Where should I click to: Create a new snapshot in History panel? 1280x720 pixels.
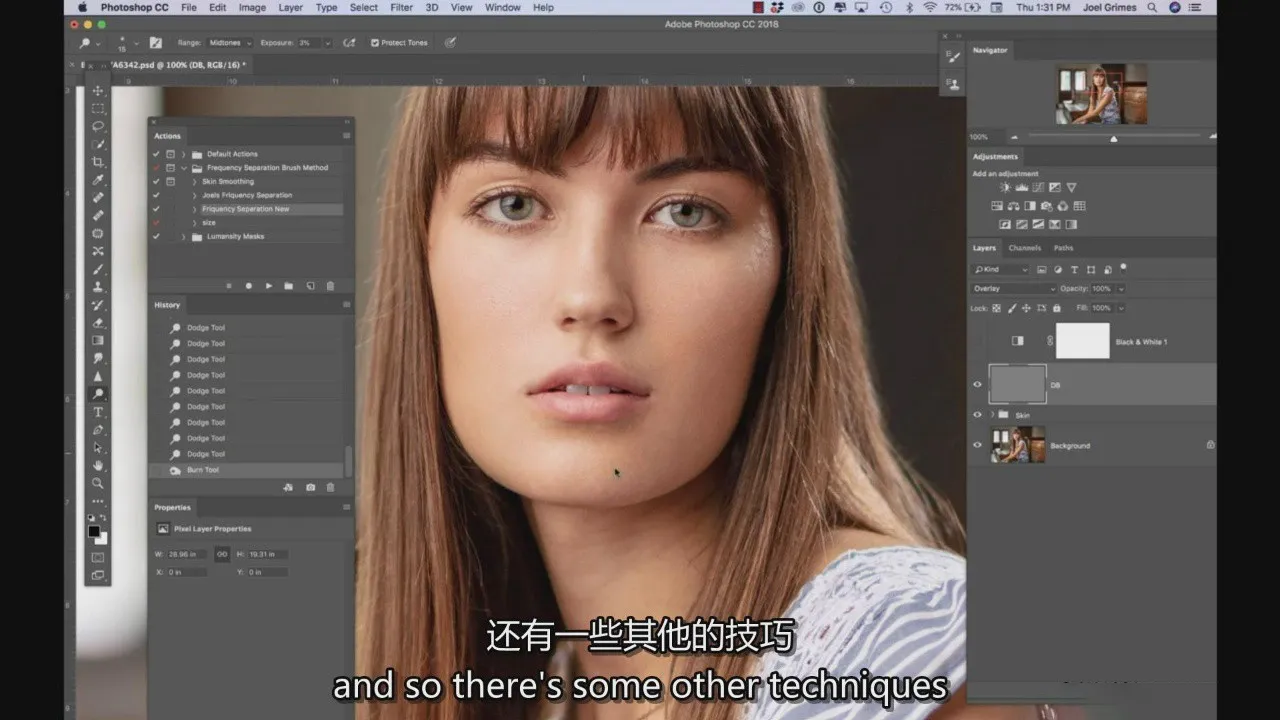(x=310, y=487)
